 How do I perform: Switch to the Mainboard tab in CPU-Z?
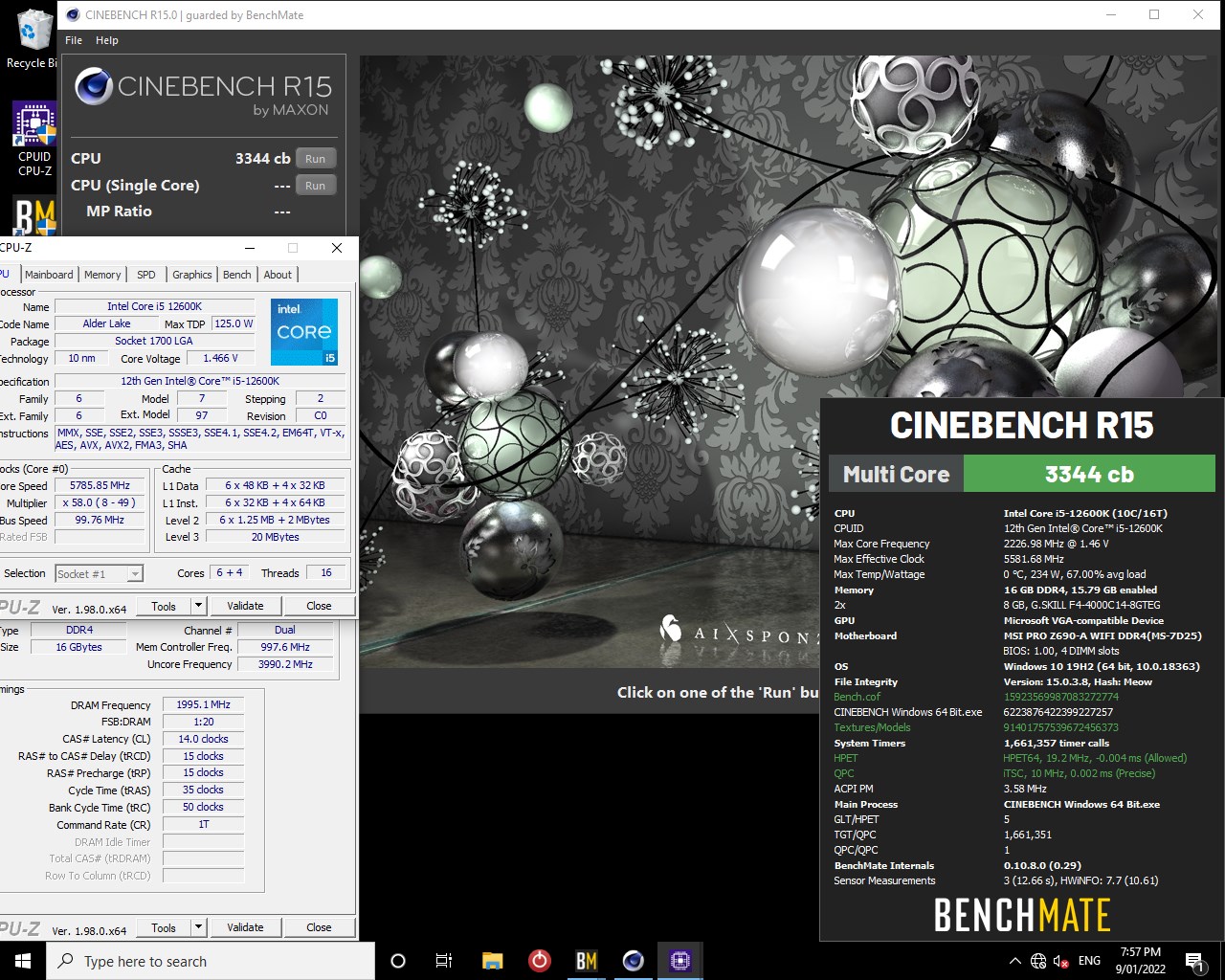[49, 275]
